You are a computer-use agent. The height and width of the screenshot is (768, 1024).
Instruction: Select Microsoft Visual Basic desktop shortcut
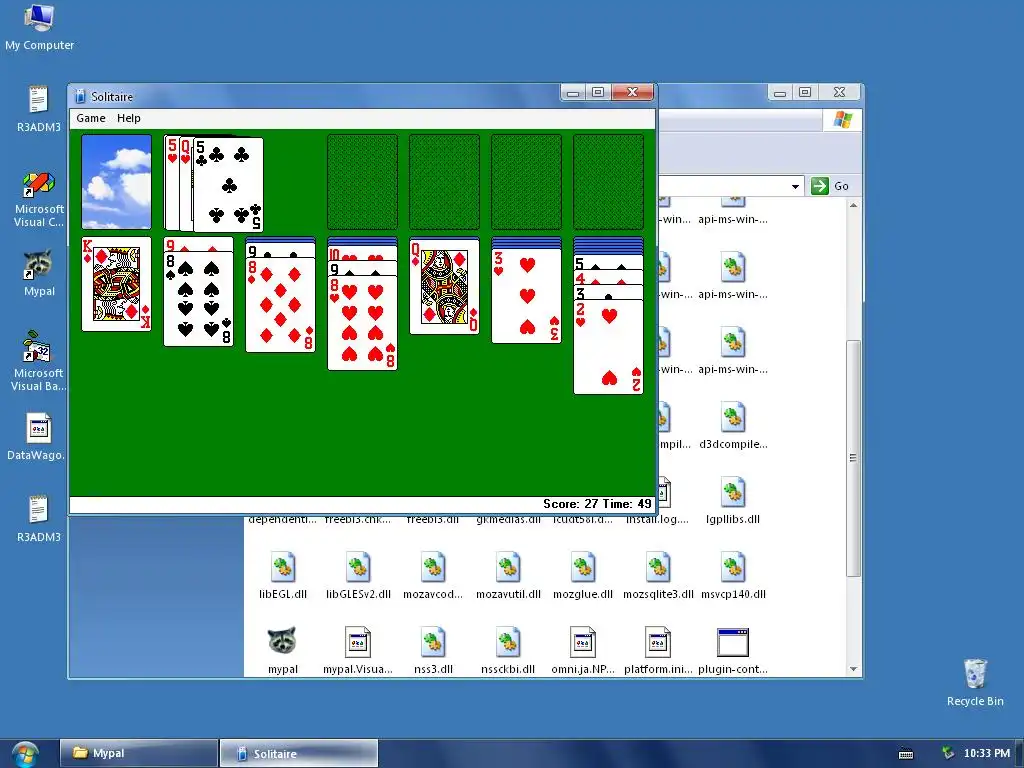point(38,361)
